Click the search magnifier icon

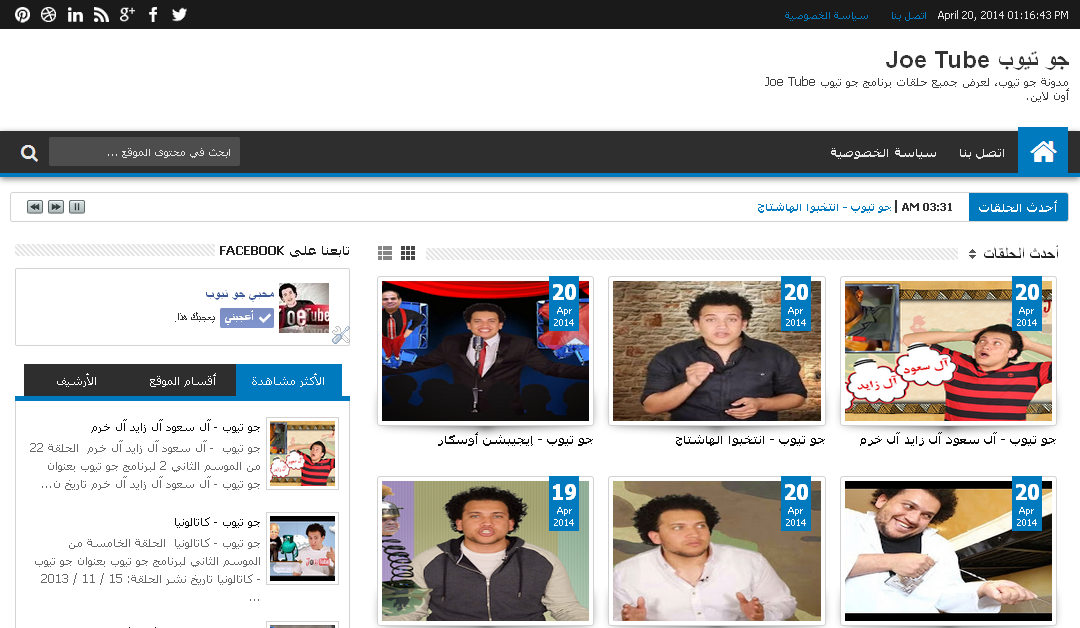29,153
